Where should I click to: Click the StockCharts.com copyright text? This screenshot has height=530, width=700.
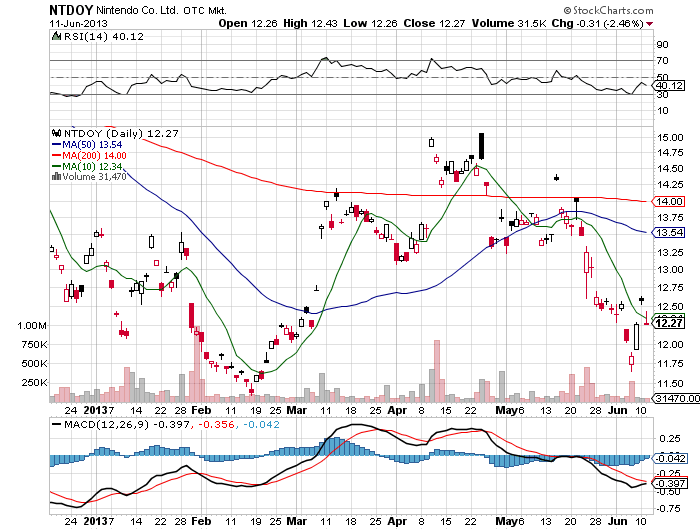point(608,10)
